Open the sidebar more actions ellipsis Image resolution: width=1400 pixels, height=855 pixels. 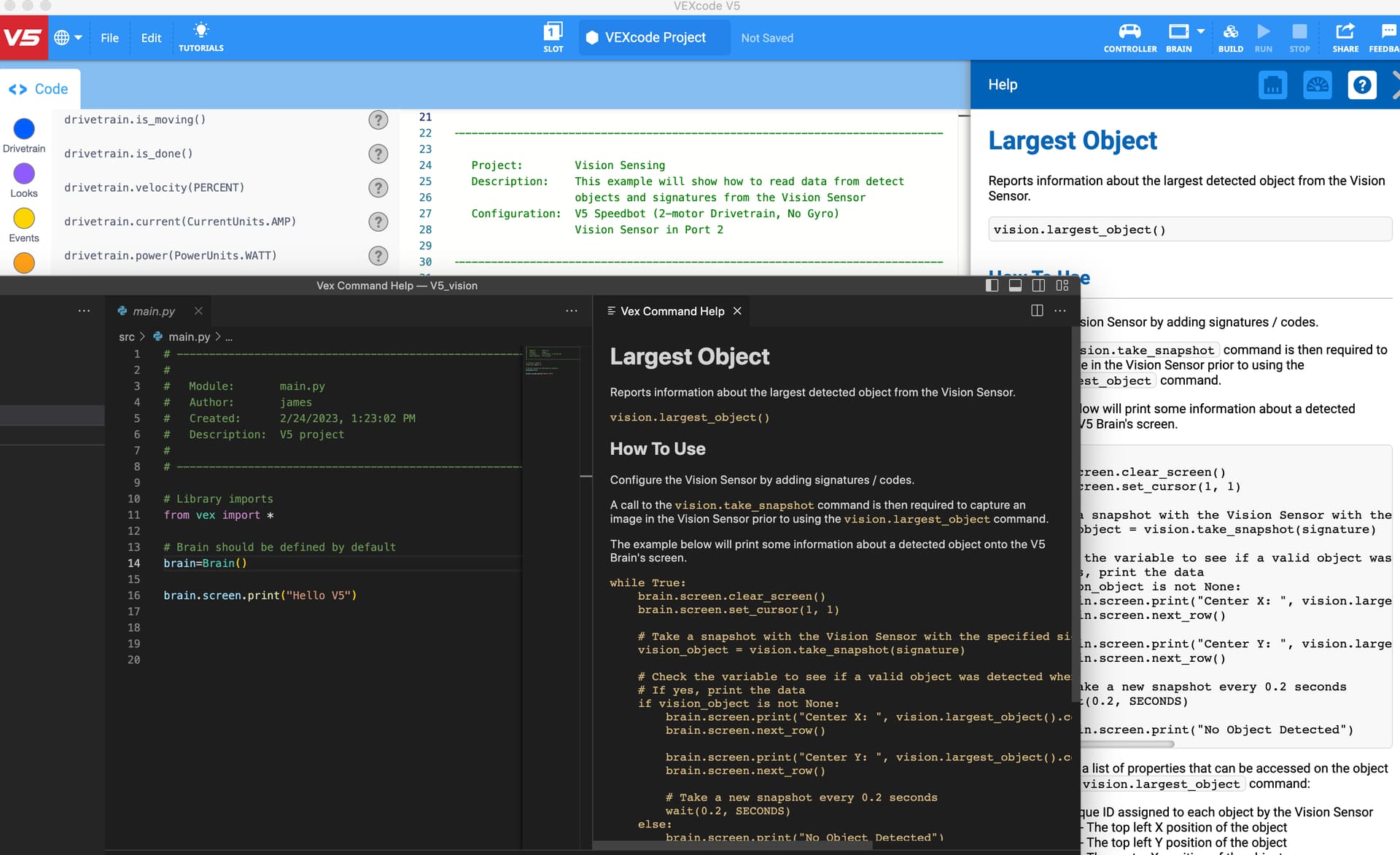point(84,311)
